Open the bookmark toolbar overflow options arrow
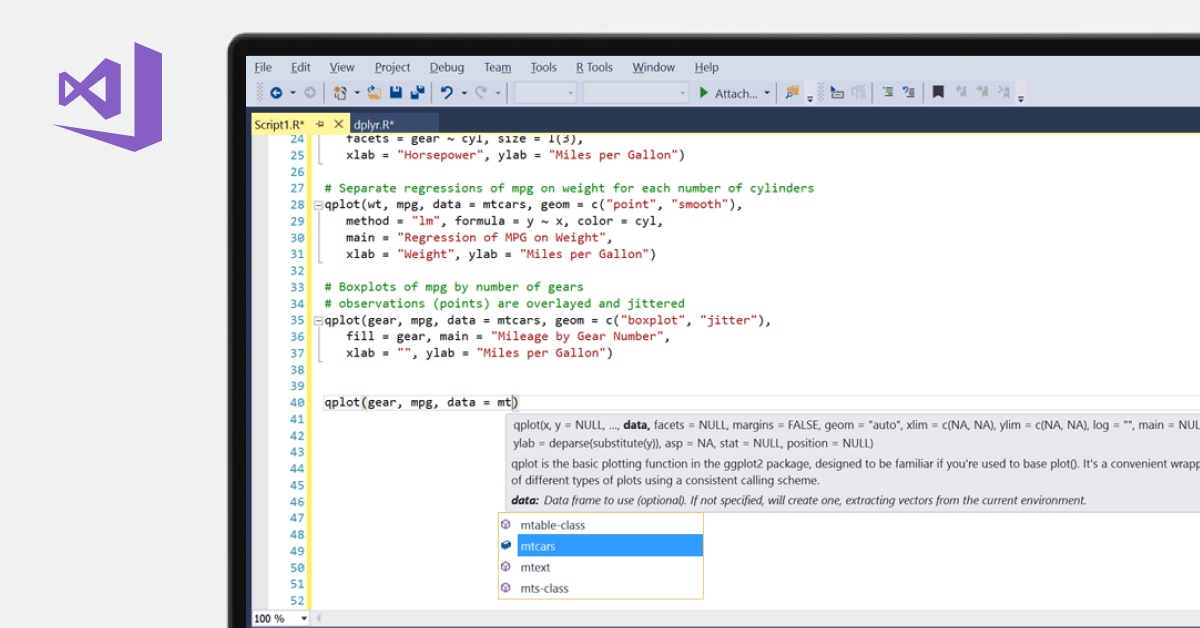 pos(1020,97)
